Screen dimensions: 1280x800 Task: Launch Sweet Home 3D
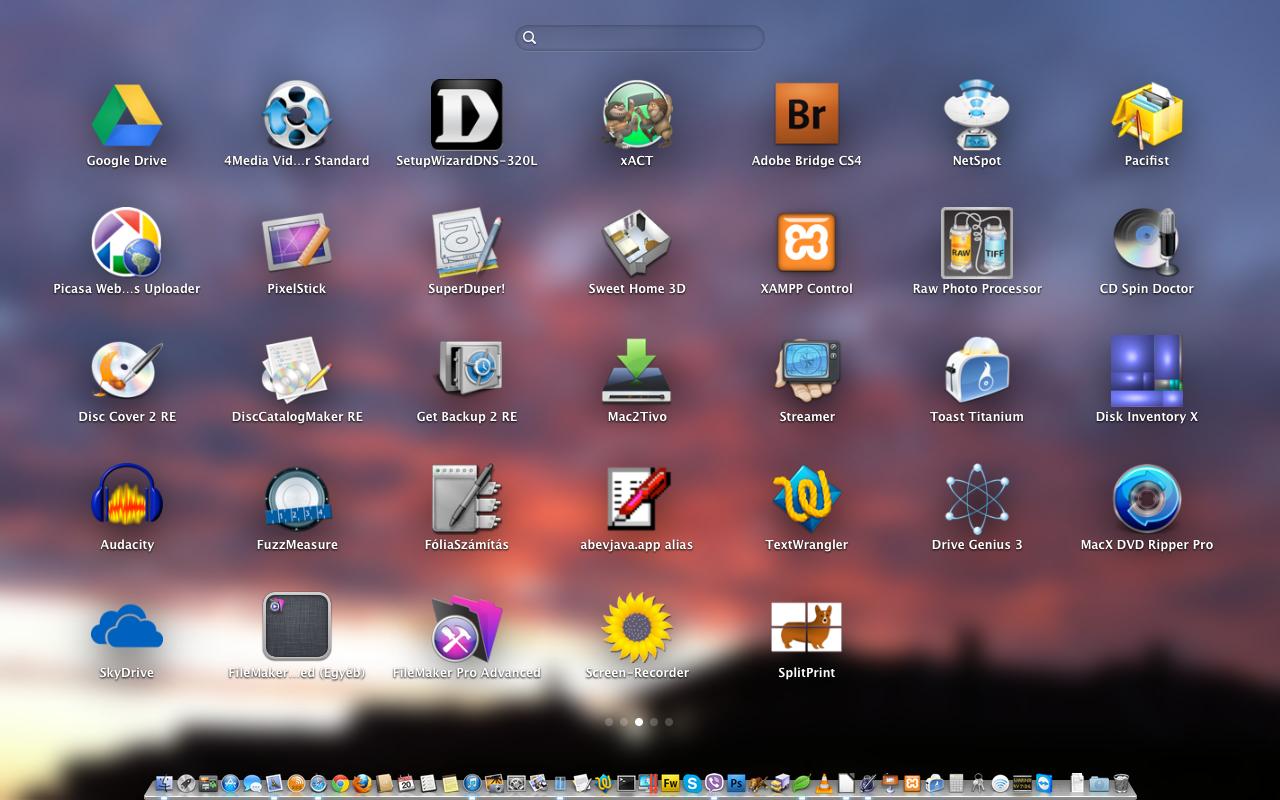(x=637, y=243)
